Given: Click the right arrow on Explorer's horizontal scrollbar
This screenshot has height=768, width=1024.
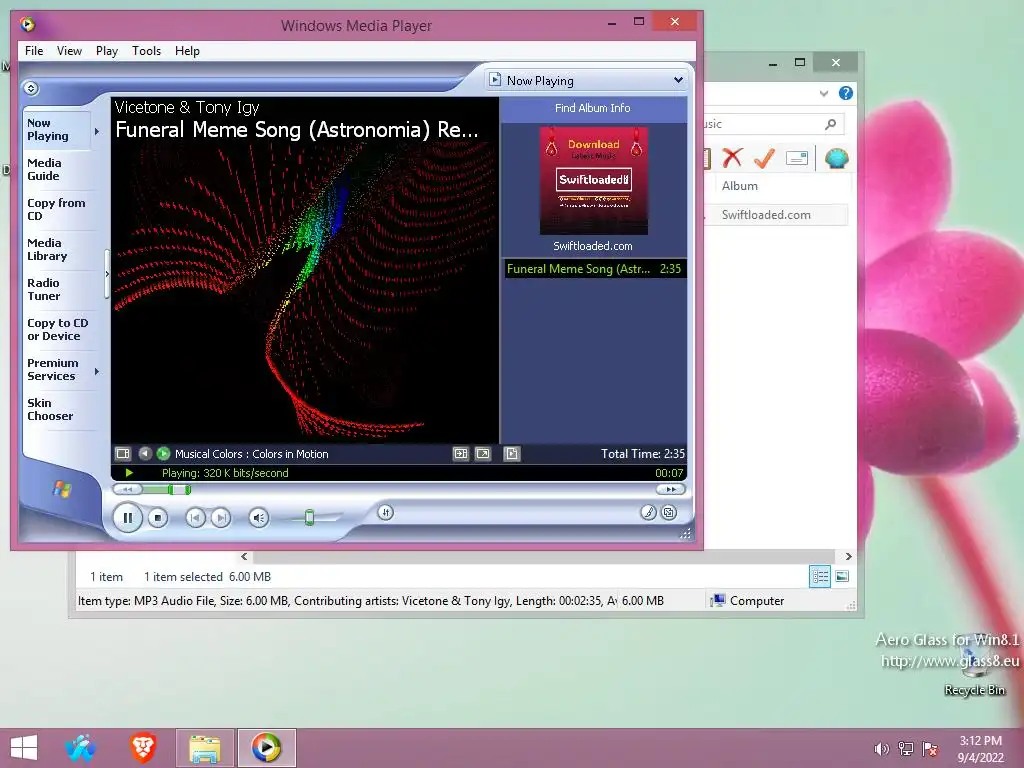Looking at the screenshot, I should 848,556.
